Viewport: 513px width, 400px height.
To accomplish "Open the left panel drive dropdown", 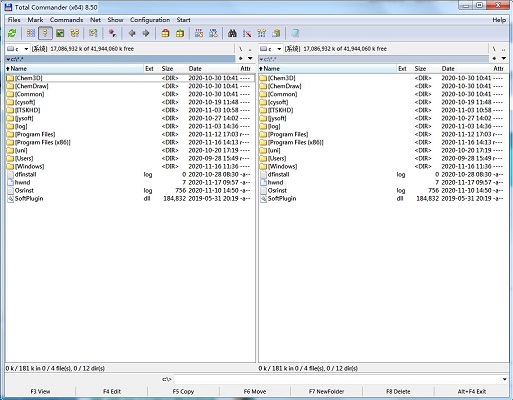I will coord(18,49).
